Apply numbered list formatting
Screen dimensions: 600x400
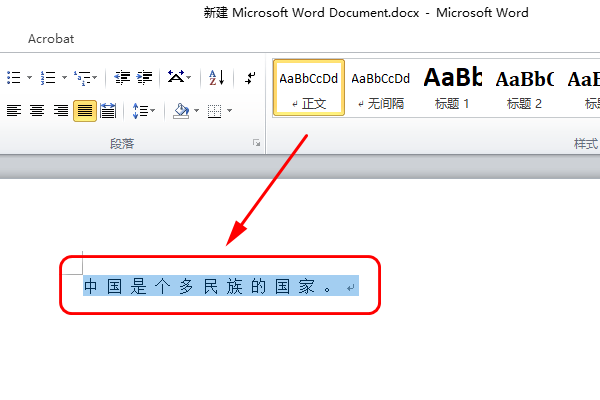48,78
